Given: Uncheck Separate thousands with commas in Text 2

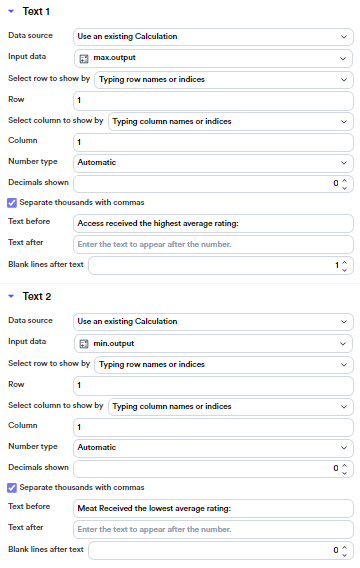Looking at the screenshot, I should [12, 488].
